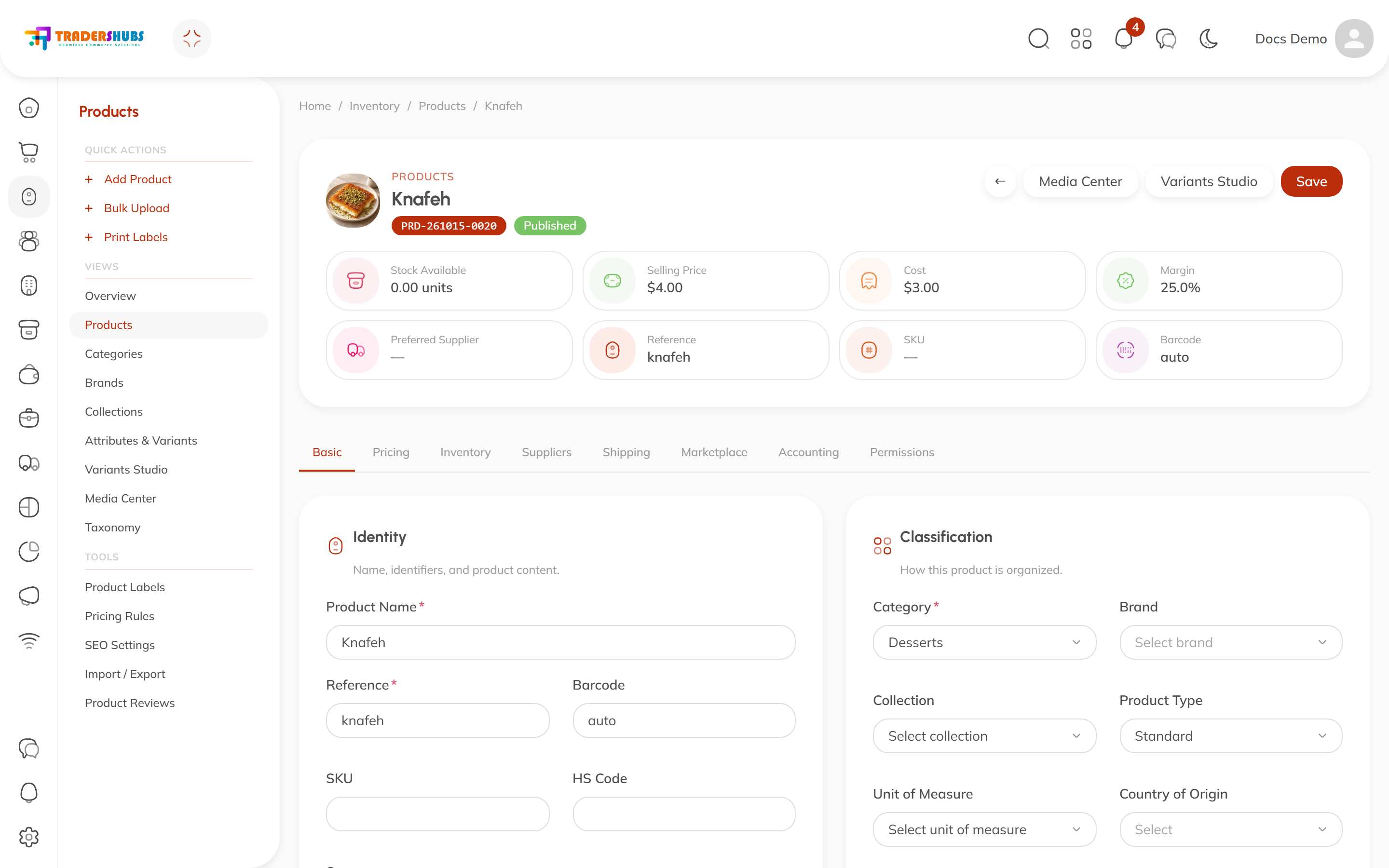Open the shopping cart icon in sidebar
The image size is (1389, 868).
[29, 152]
